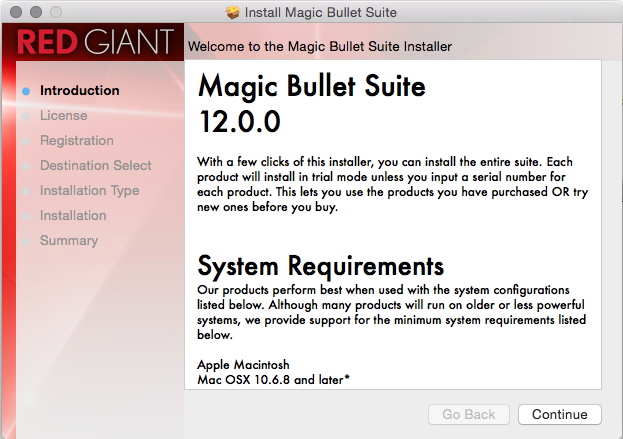The height and width of the screenshot is (439, 623).
Task: Click the blue bullet beside Introduction
Action: click(26, 91)
